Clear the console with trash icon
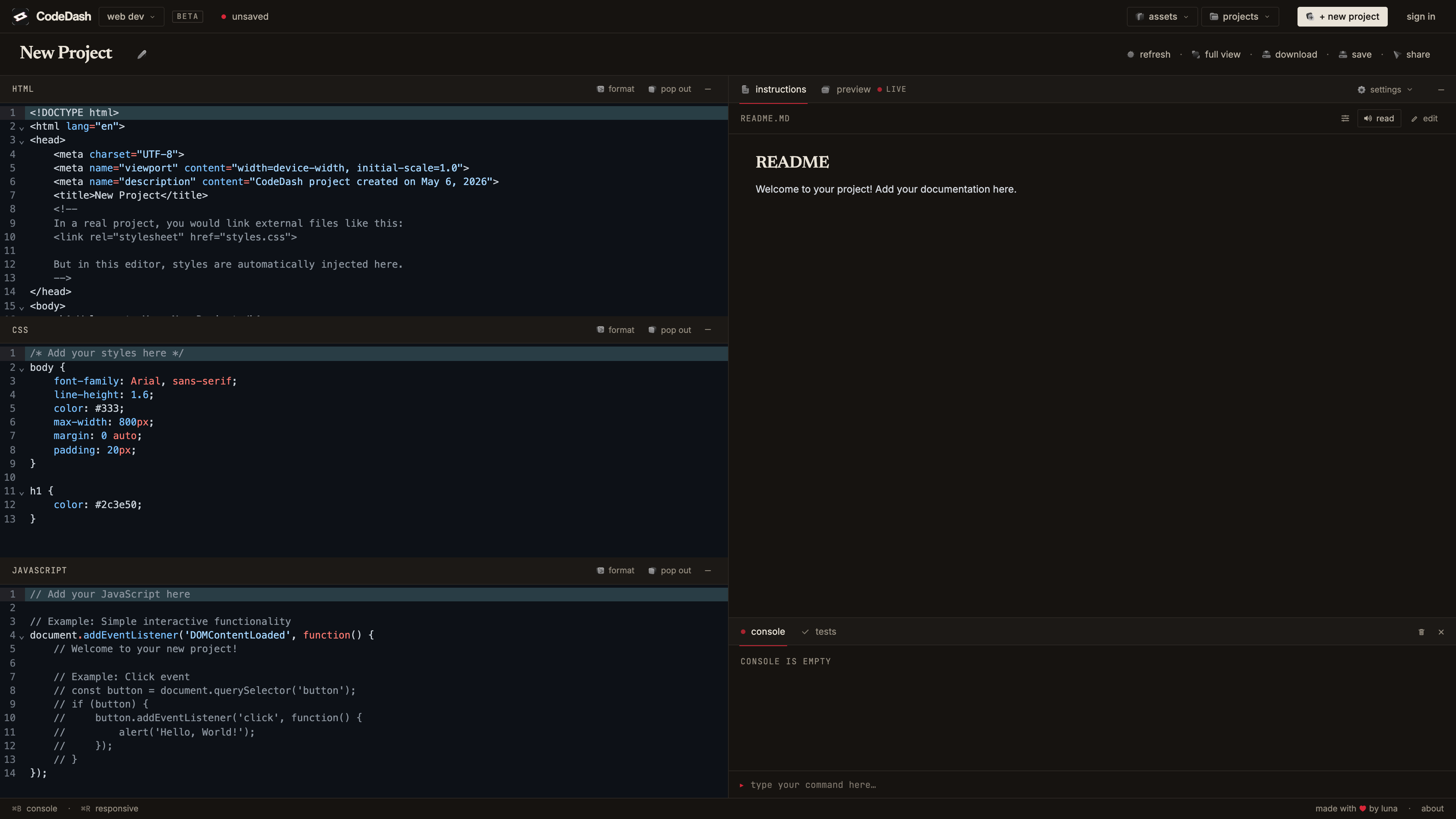This screenshot has height=819, width=1456. pos(1421,632)
